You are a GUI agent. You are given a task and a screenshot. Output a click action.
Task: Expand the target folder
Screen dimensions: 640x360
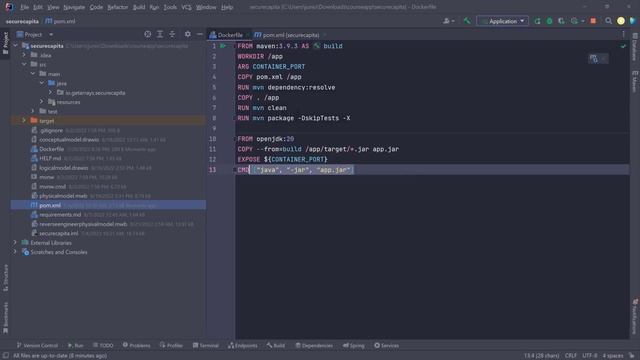(x=24, y=121)
